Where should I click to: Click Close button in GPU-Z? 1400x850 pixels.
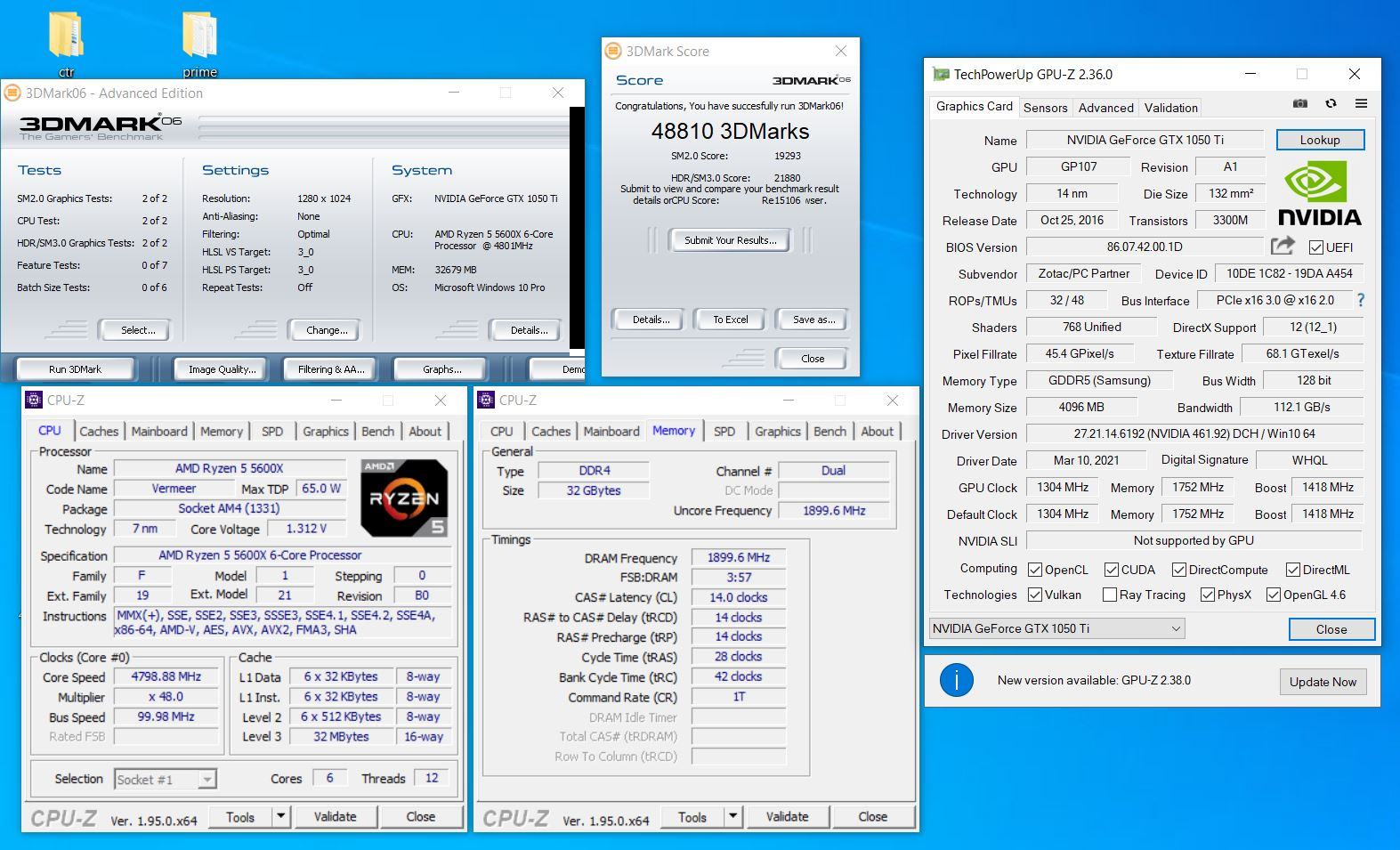tap(1331, 629)
